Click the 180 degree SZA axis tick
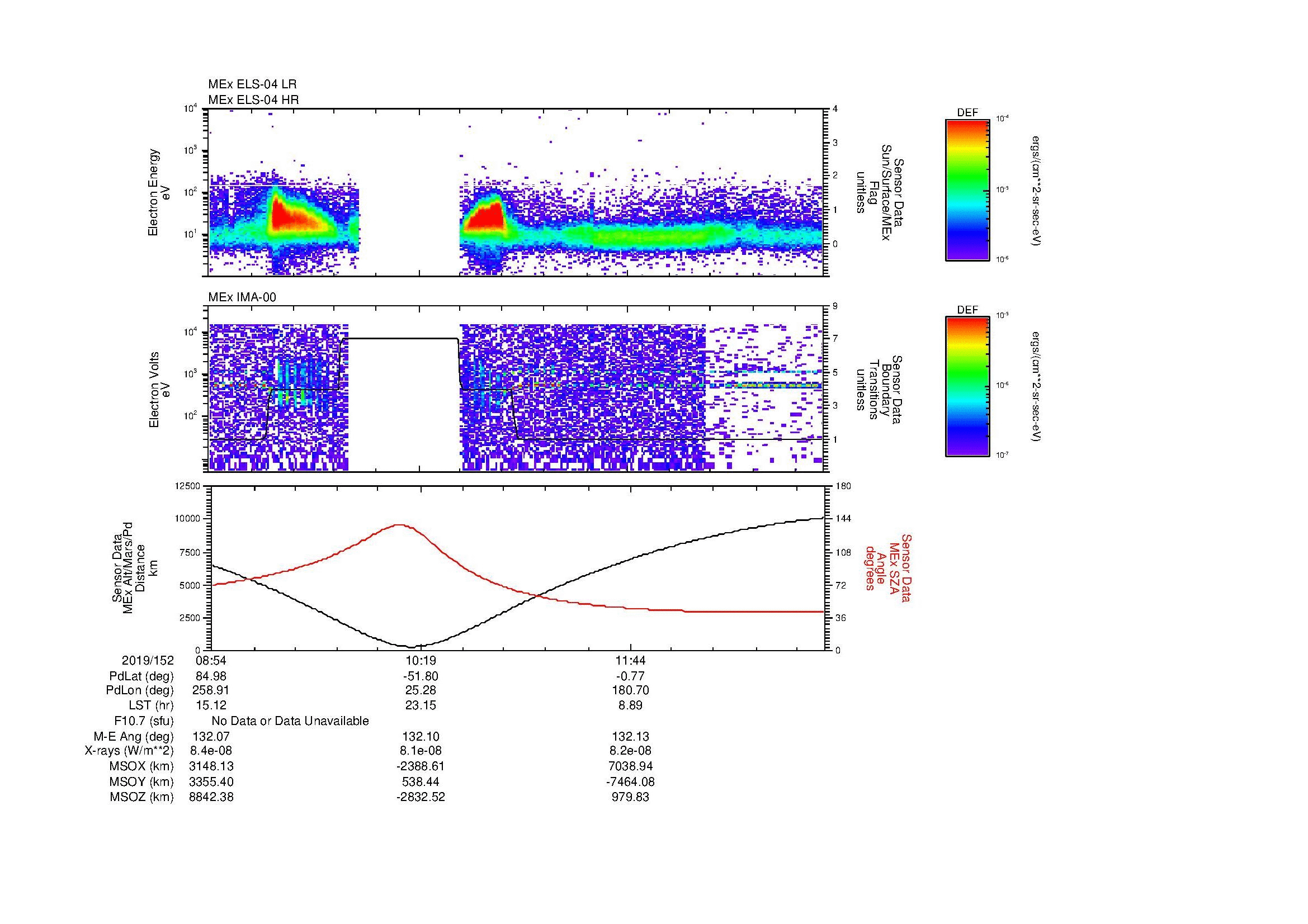 843,486
